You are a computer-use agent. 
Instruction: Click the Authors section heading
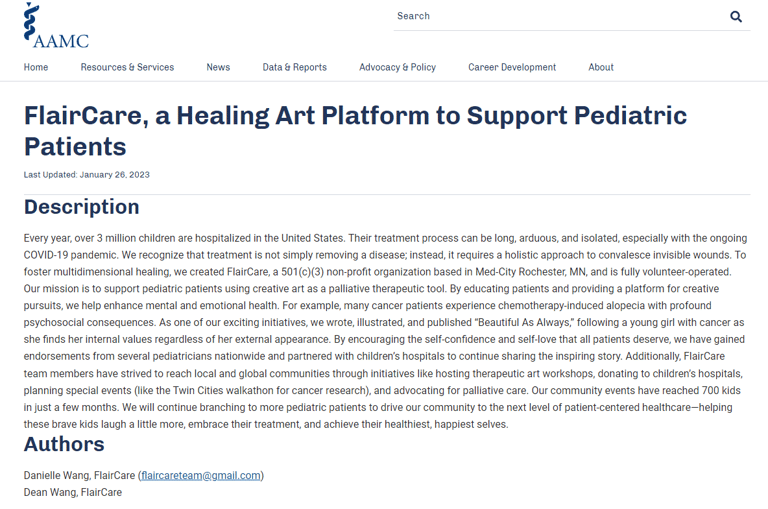pos(64,444)
